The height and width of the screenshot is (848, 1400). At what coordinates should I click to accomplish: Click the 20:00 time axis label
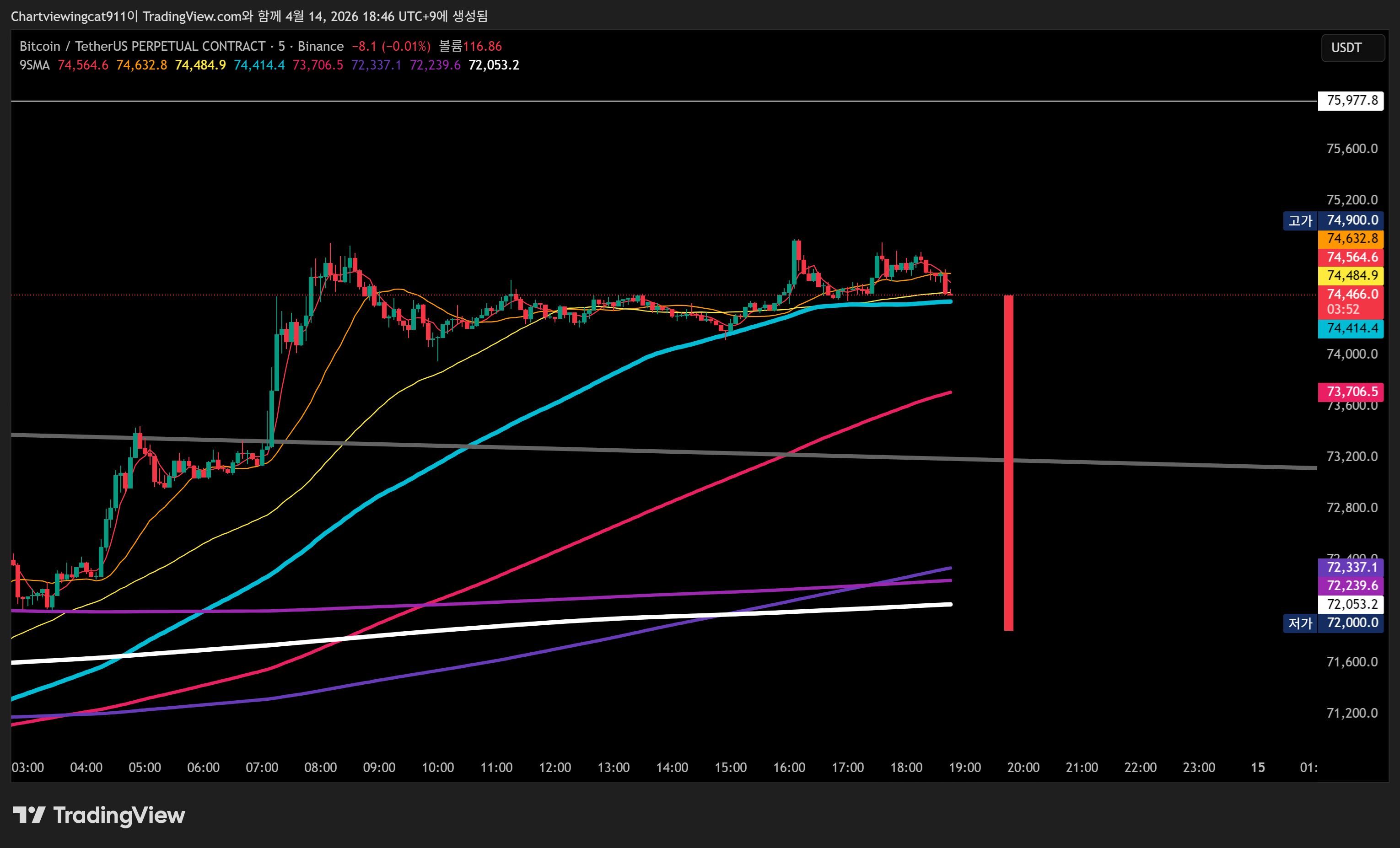(1023, 767)
